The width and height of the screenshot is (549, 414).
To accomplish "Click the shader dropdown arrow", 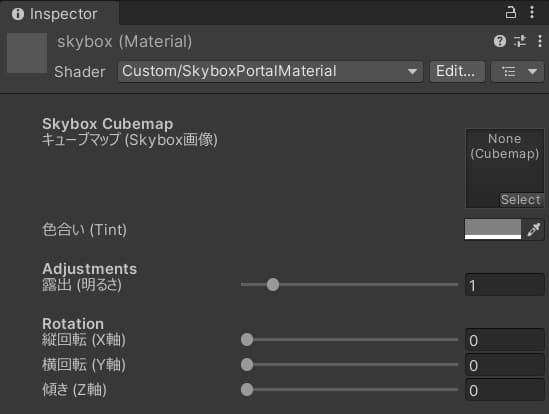I will coord(412,72).
